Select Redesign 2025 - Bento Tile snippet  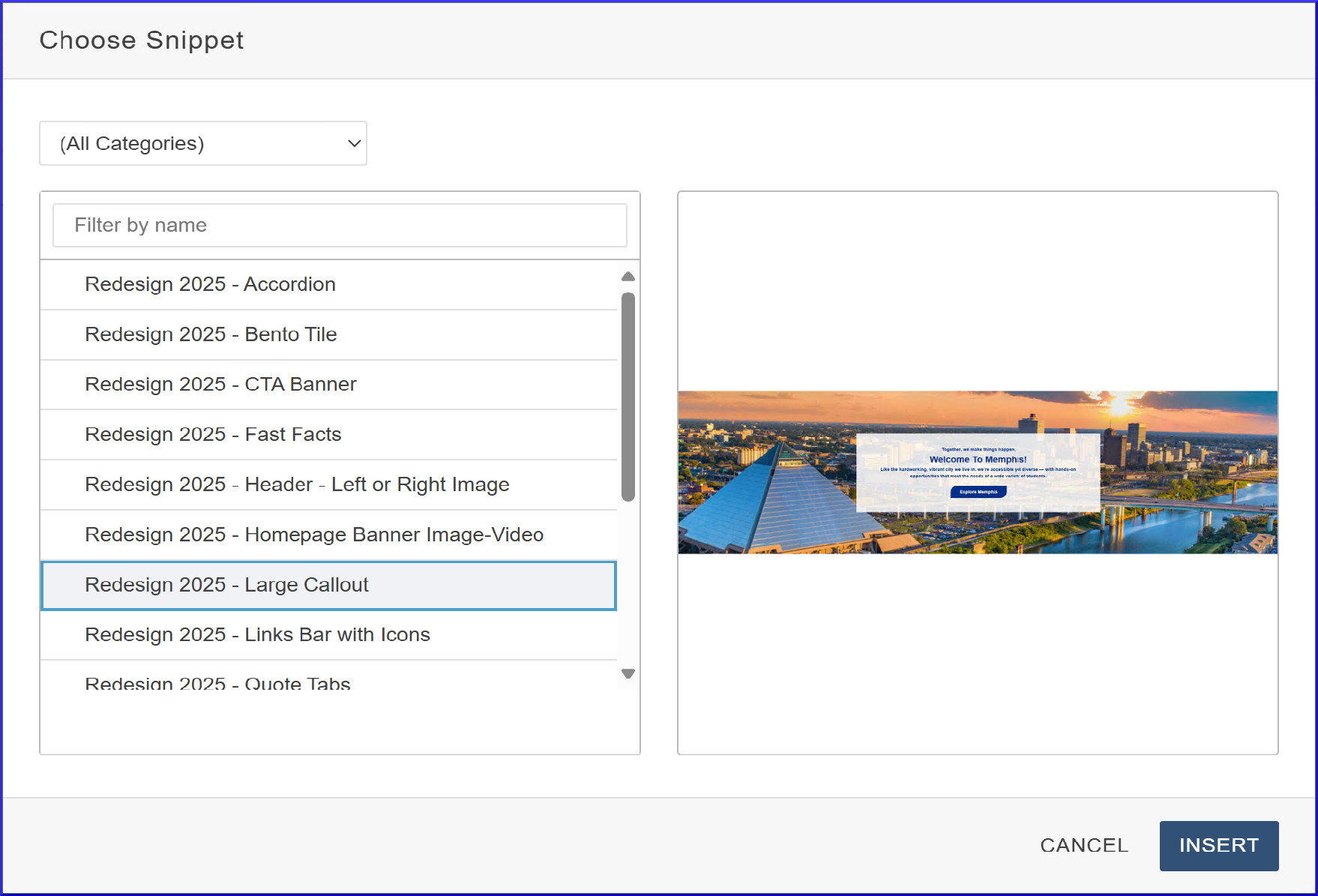[211, 334]
